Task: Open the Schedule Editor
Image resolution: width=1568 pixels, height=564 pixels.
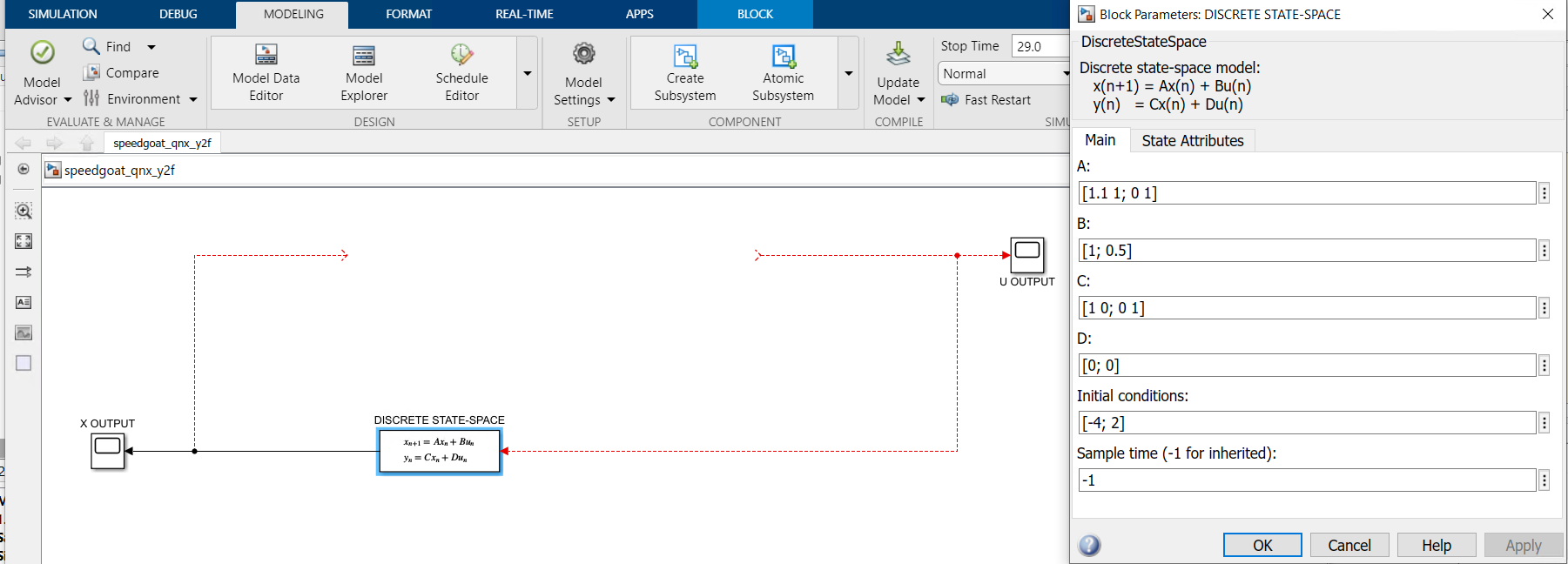Action: click(x=461, y=56)
